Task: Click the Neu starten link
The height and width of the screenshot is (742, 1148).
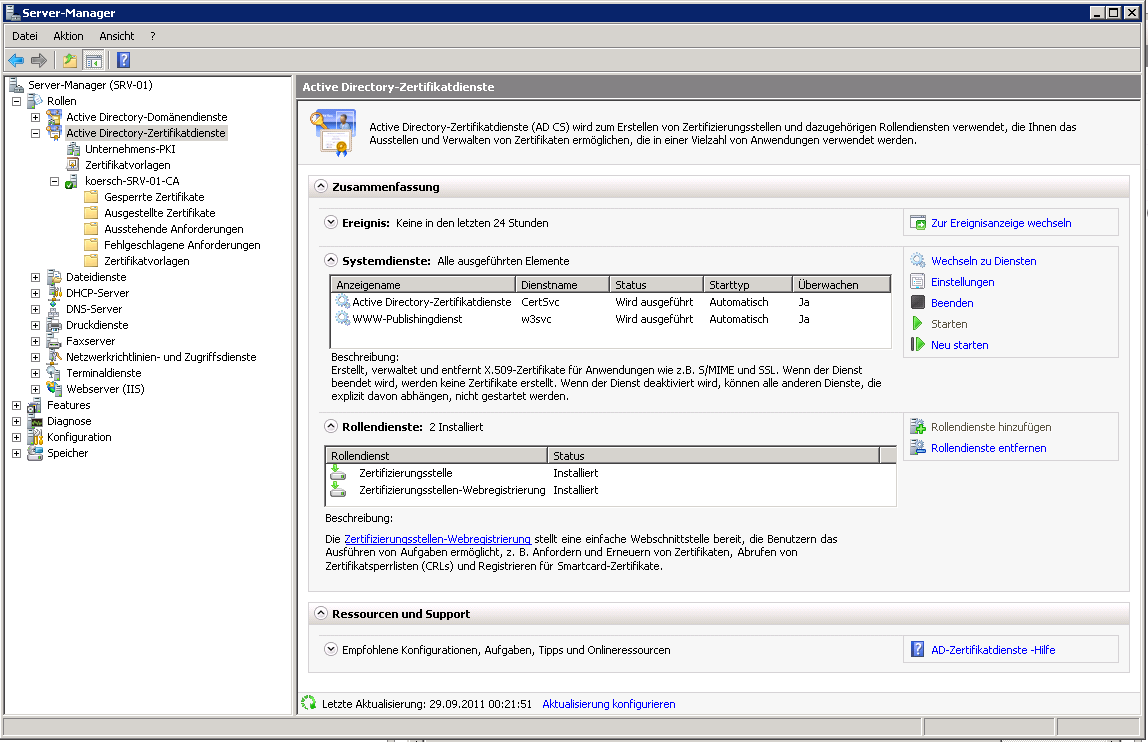Action: point(959,345)
